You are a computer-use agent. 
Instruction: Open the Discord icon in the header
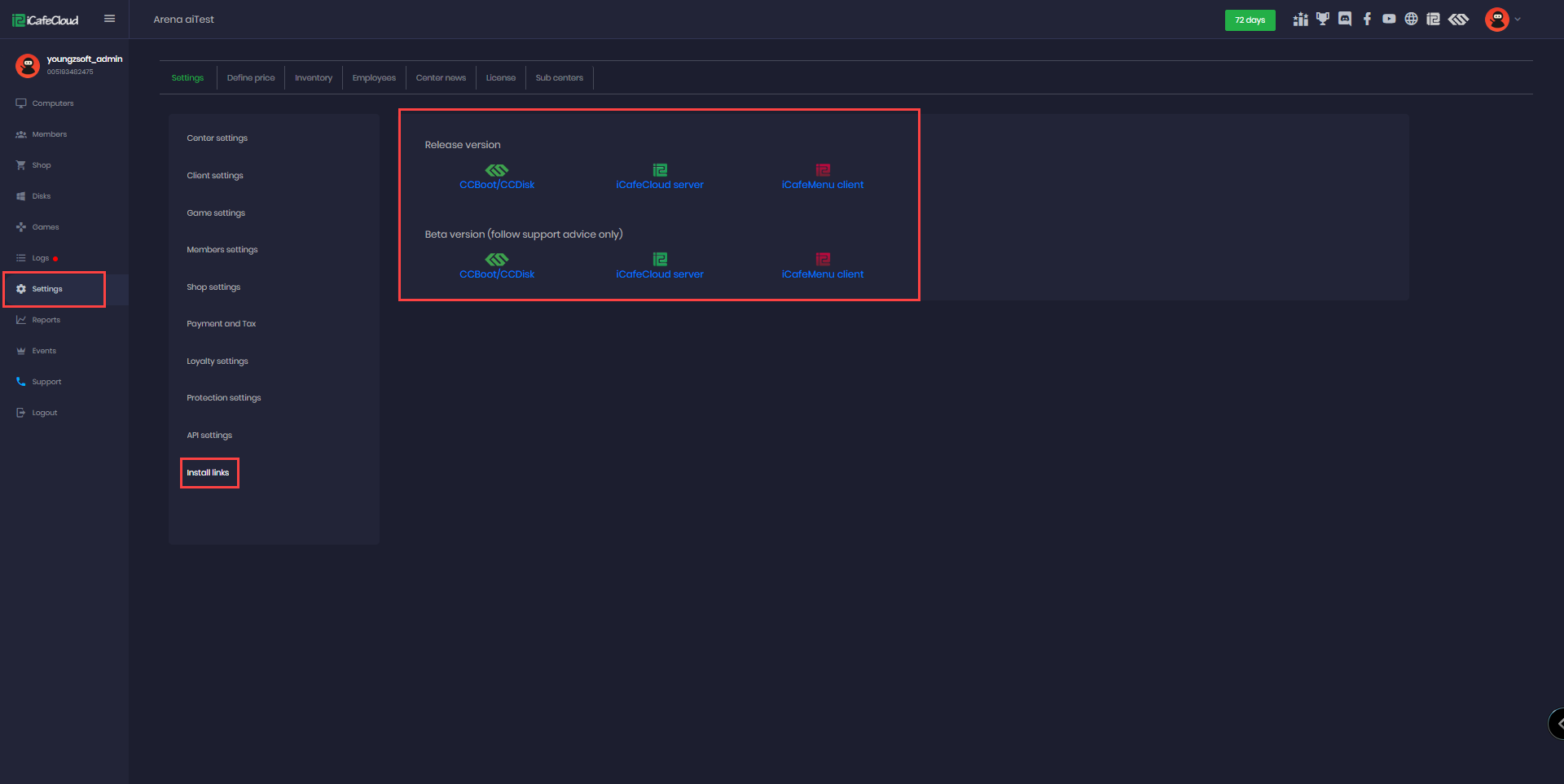[1345, 20]
